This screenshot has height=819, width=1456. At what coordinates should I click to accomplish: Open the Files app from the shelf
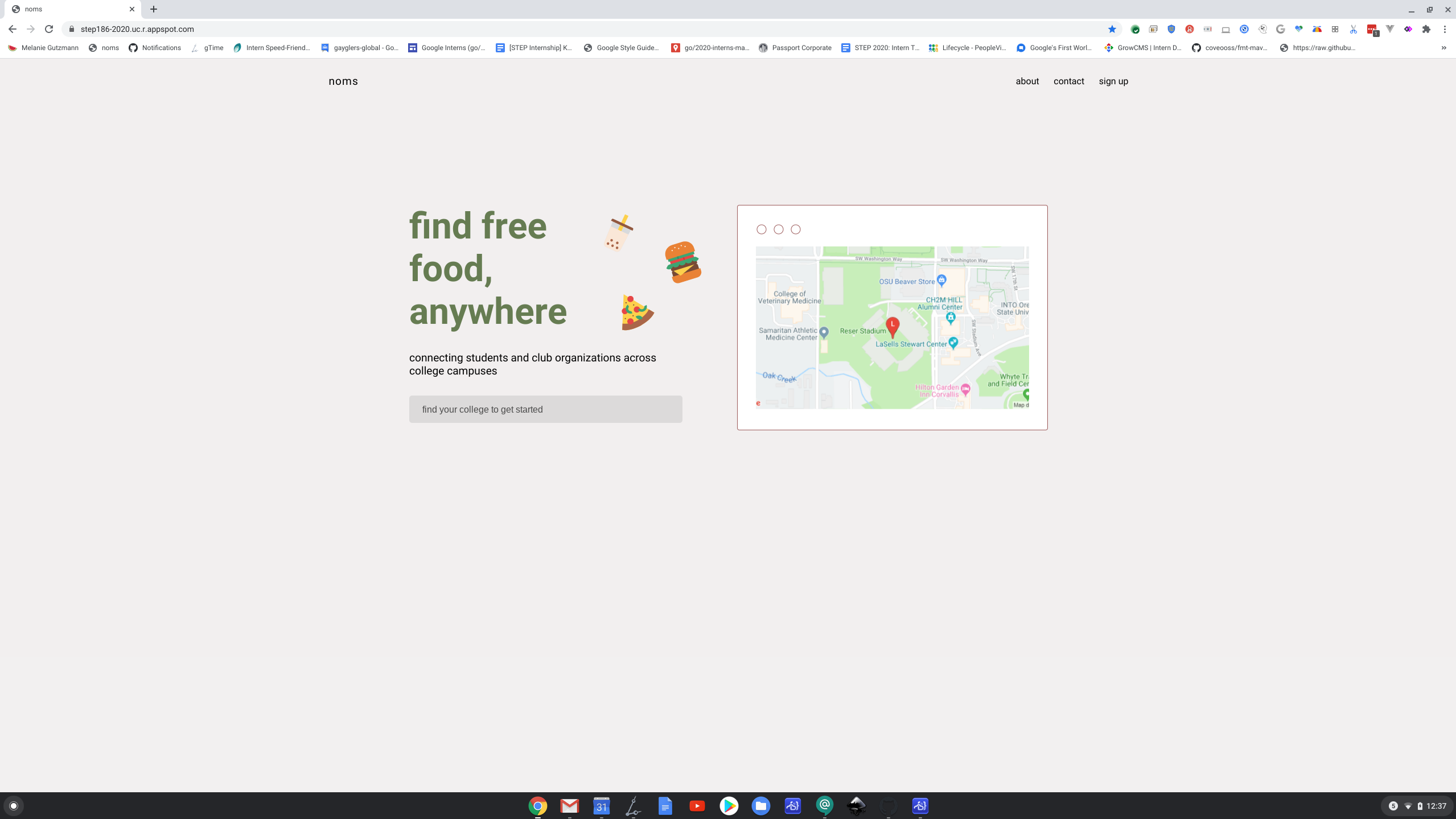point(762,805)
